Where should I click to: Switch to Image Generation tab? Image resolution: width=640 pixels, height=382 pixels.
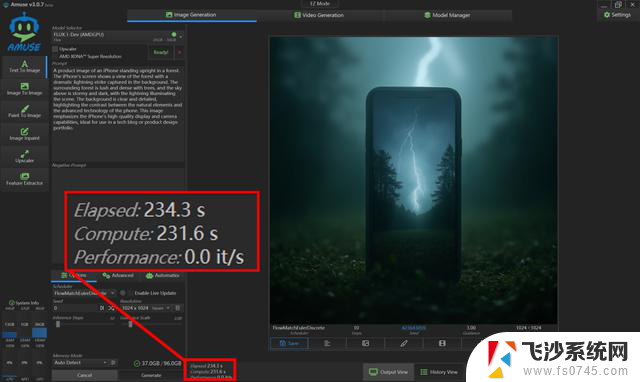192,15
